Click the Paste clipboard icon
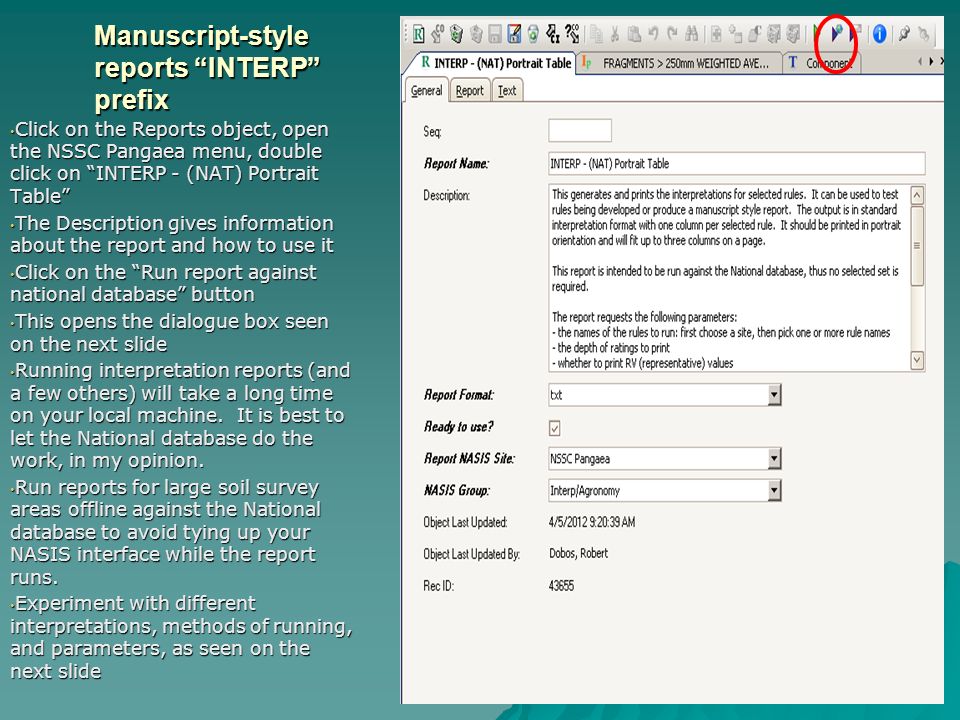 635,35
